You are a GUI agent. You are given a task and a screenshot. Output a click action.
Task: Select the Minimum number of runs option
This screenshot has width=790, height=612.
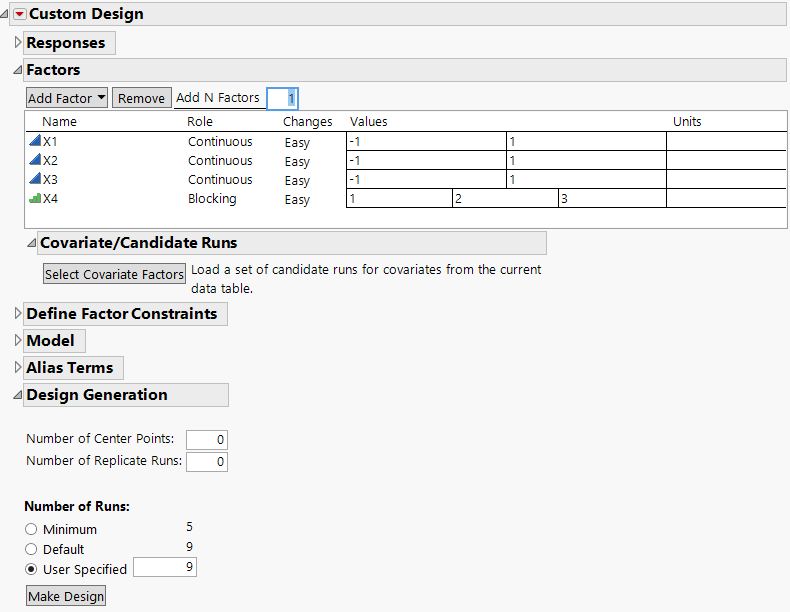point(32,529)
